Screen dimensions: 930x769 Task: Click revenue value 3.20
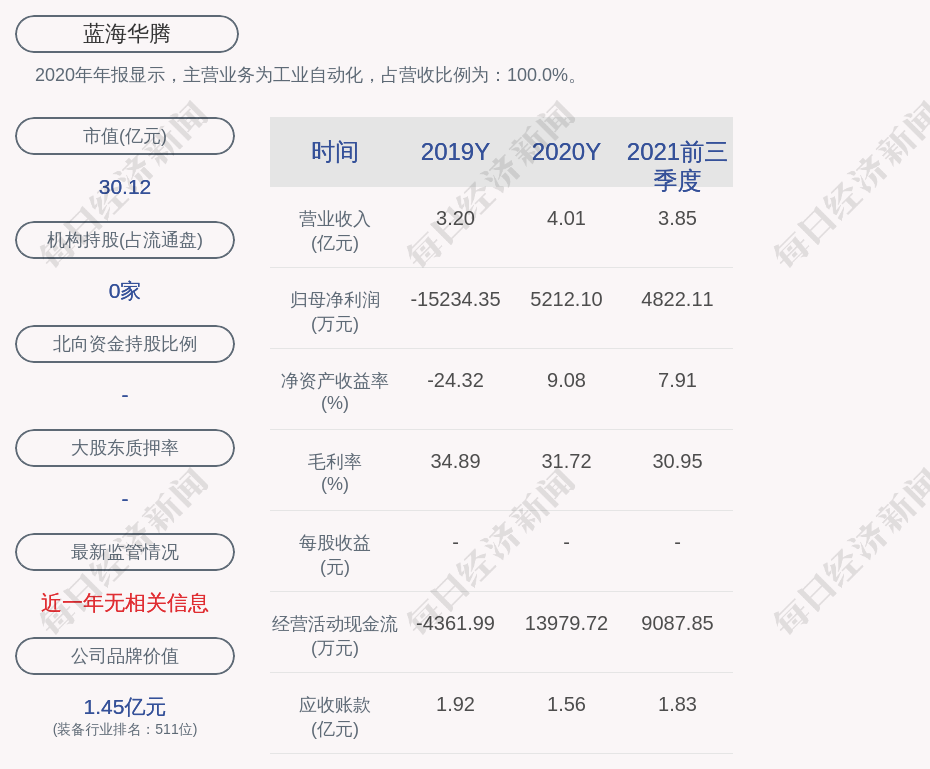click(456, 218)
